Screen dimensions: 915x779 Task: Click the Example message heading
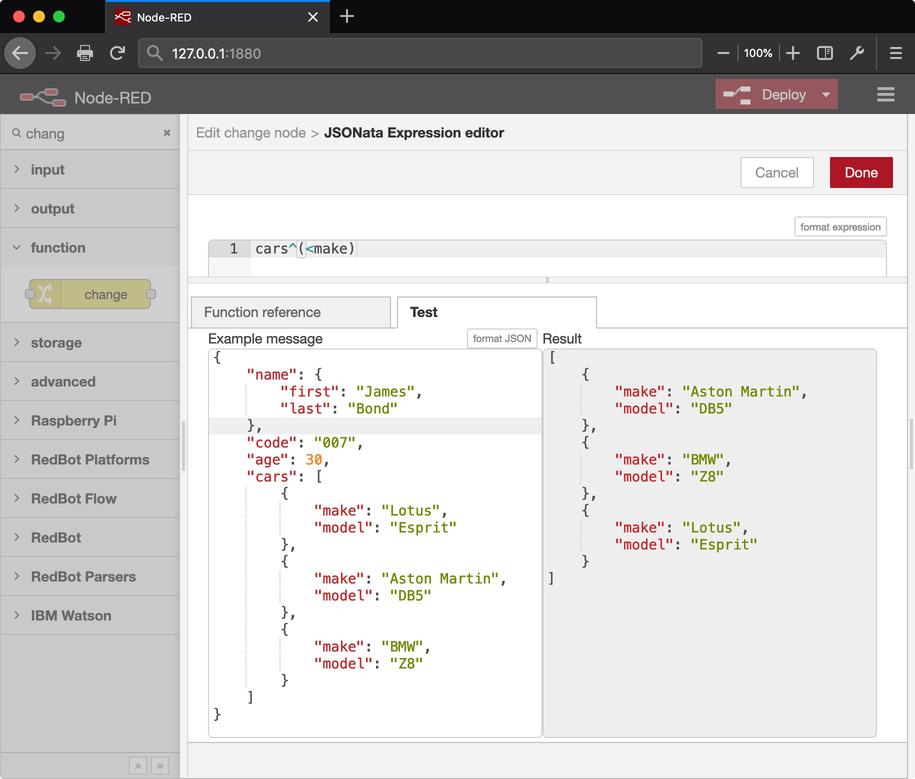coord(265,339)
